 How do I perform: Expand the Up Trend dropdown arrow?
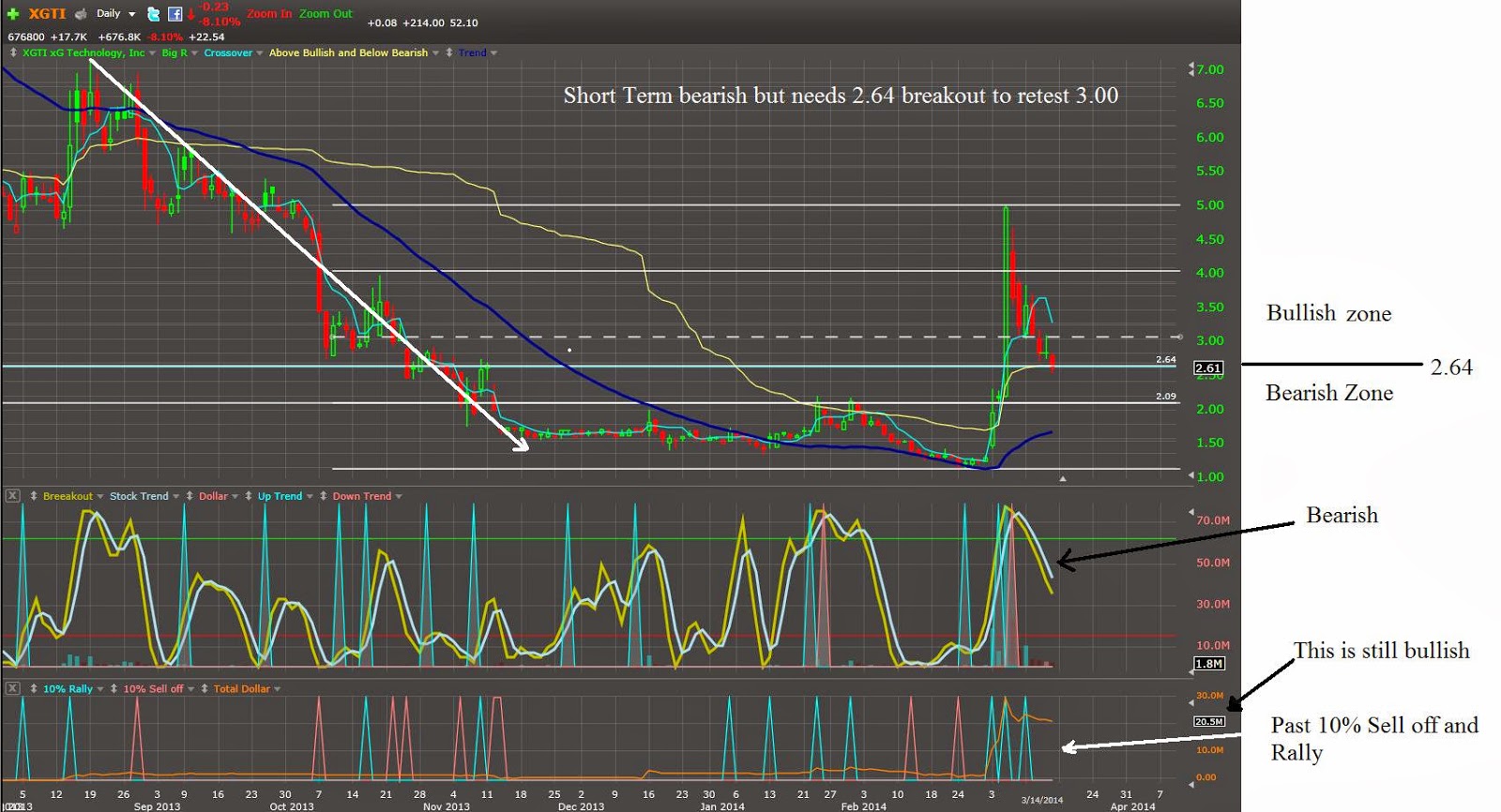coord(310,497)
